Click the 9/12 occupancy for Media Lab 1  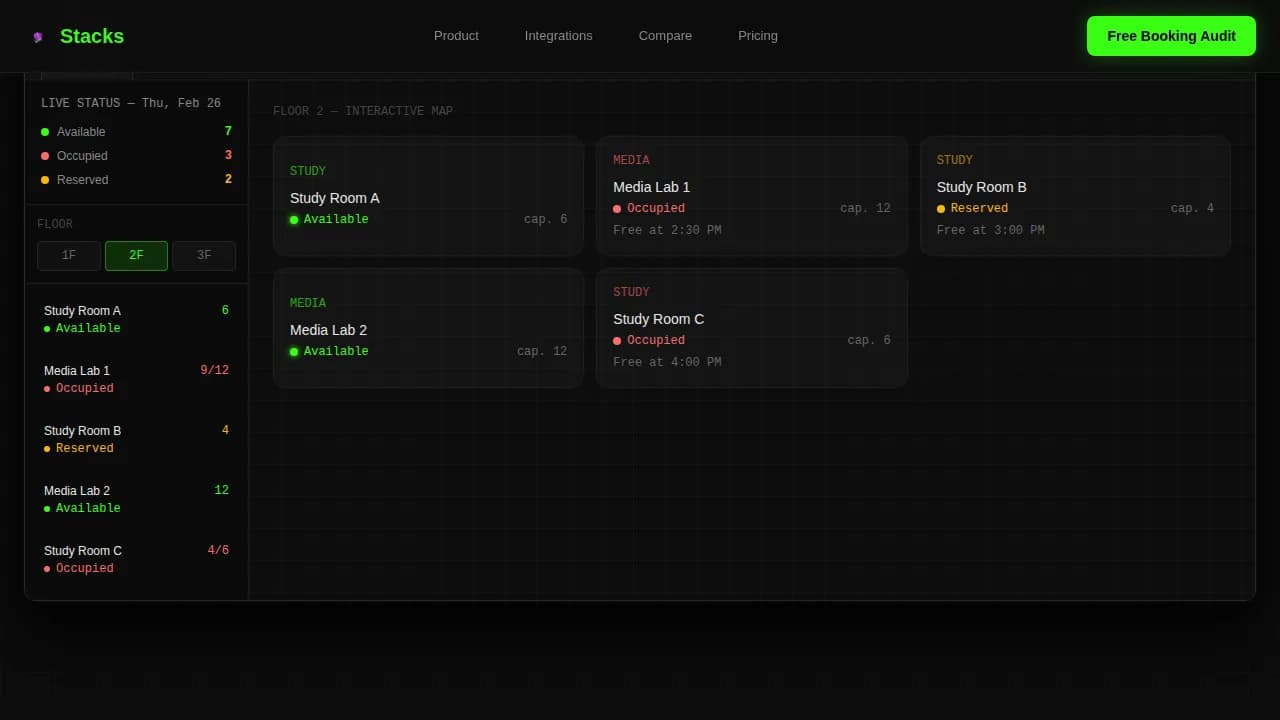pos(214,371)
